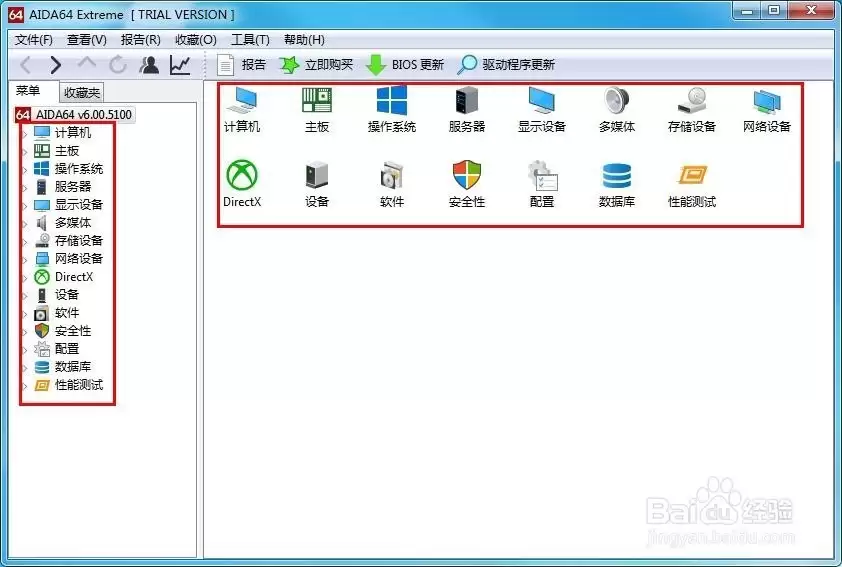
Task: Select 设备 in the left tree
Action: [56, 295]
